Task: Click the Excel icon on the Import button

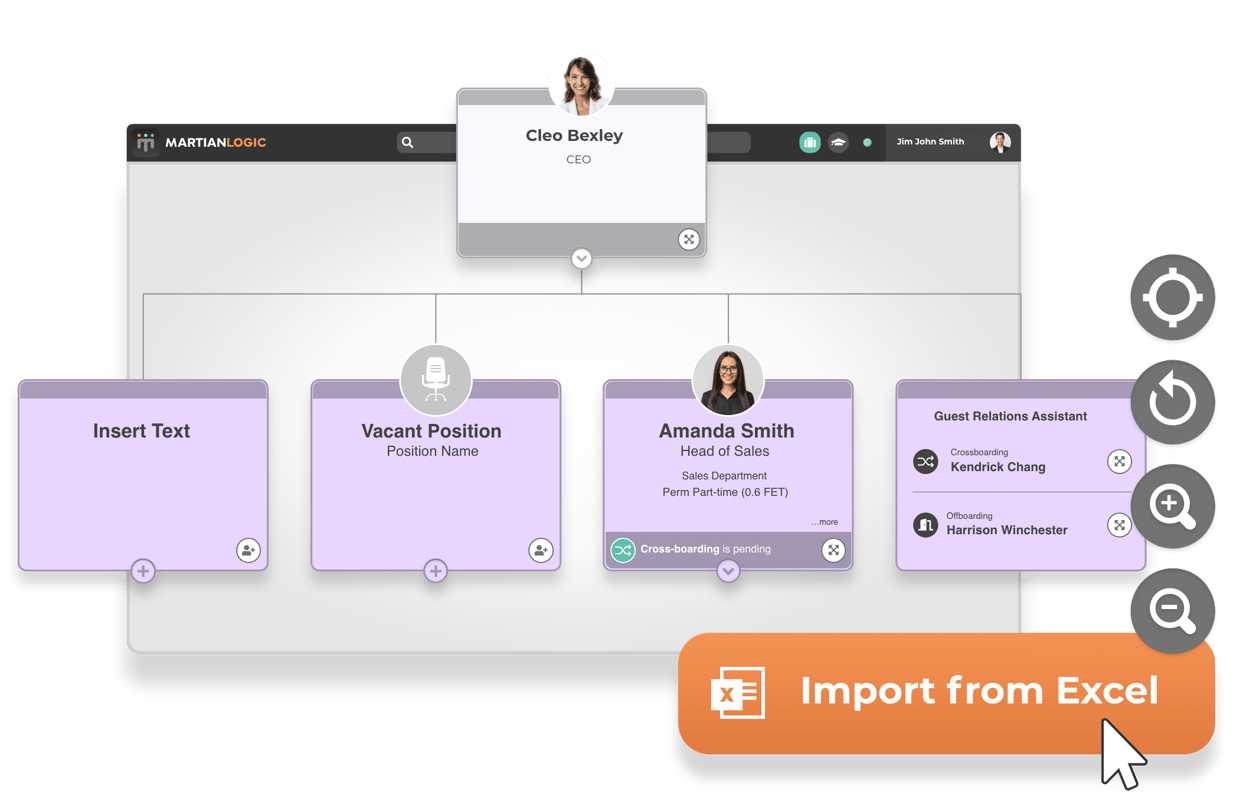Action: [x=738, y=692]
